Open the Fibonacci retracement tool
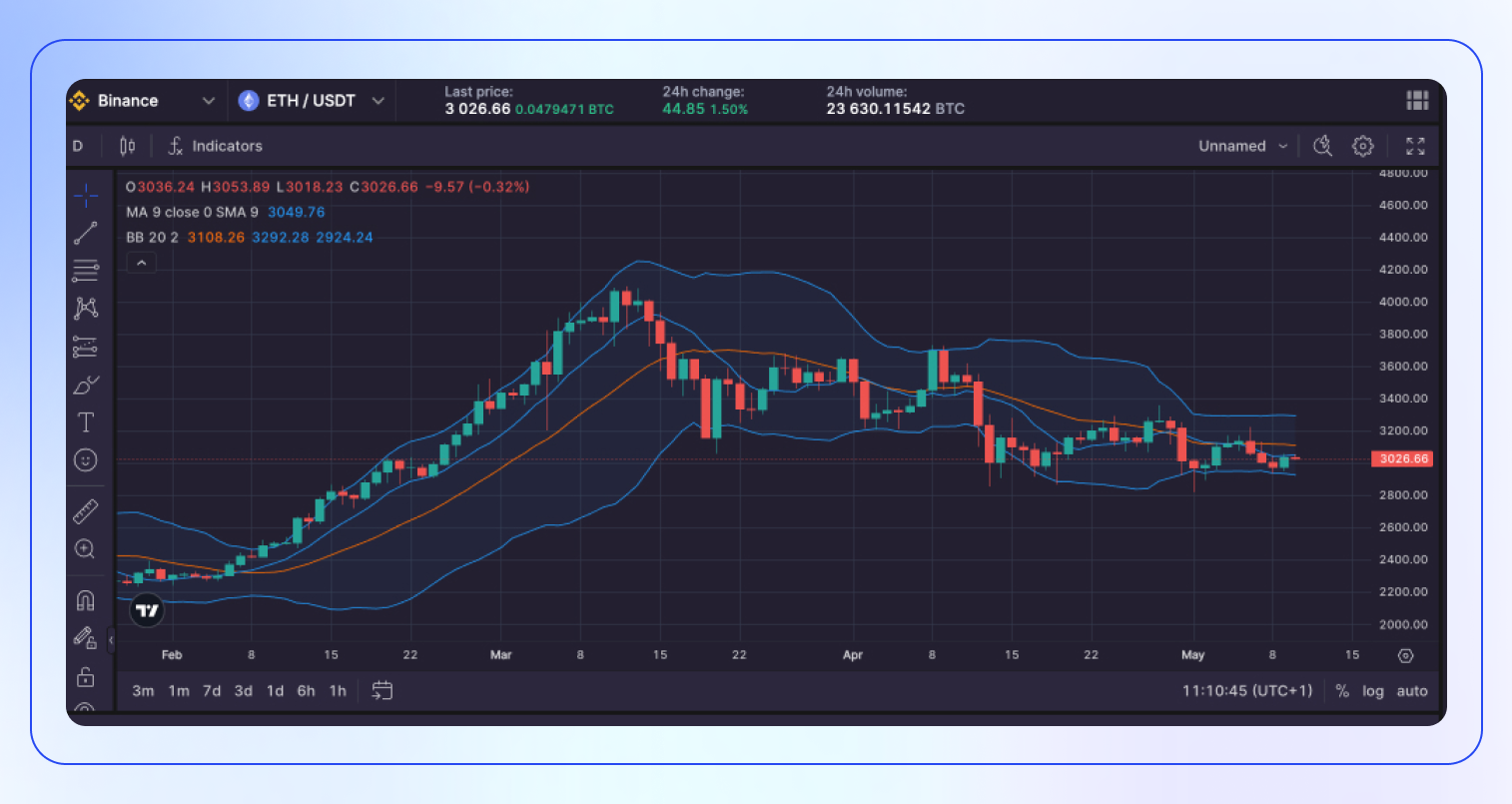Image resolution: width=1512 pixels, height=804 pixels. tap(86, 271)
